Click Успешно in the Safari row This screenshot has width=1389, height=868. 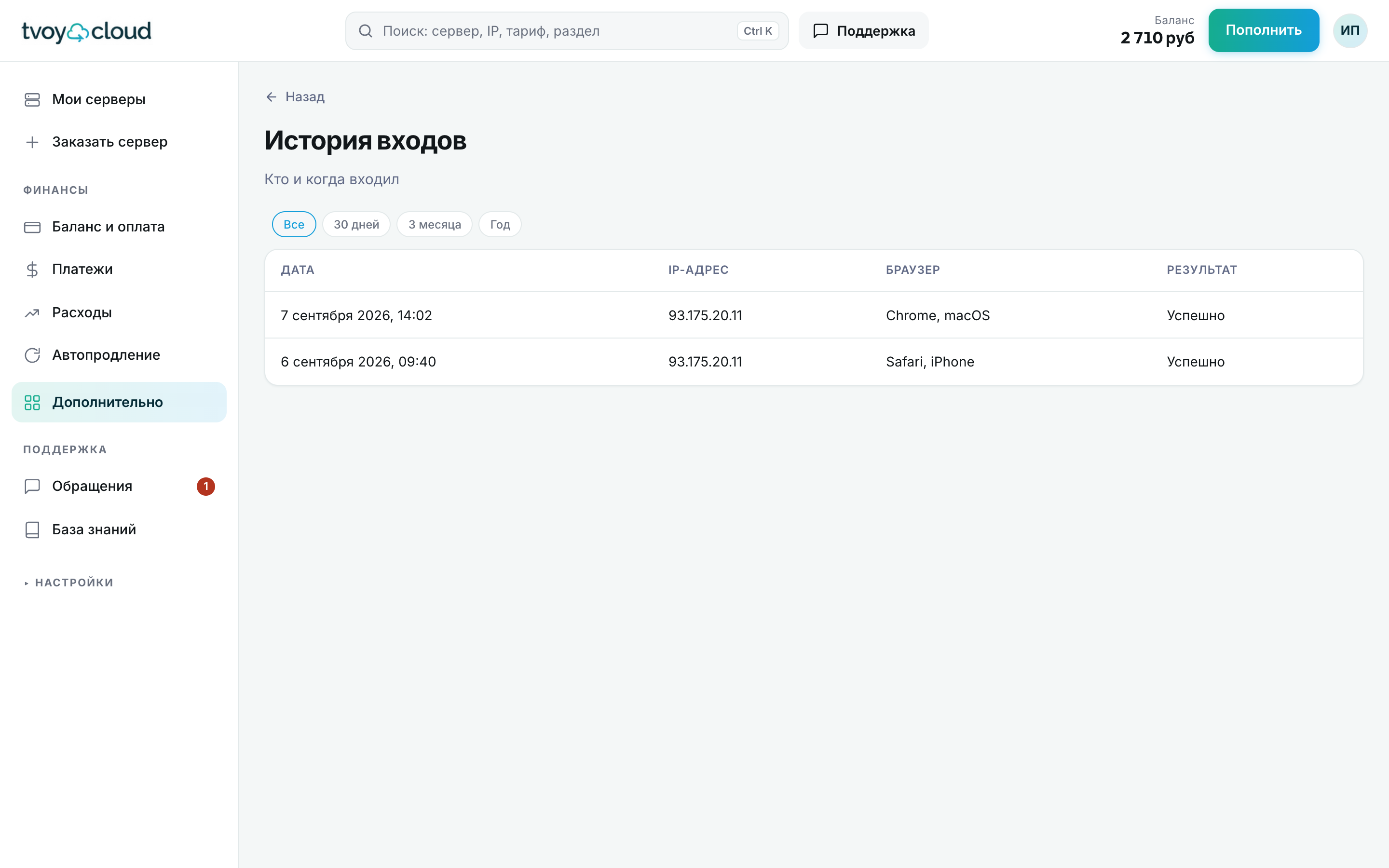1195,362
